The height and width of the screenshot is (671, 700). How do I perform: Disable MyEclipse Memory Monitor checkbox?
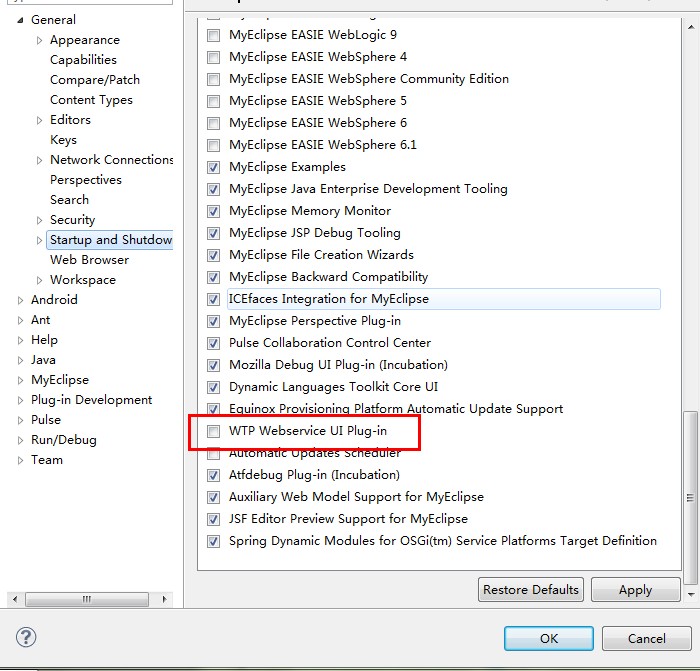tap(213, 211)
